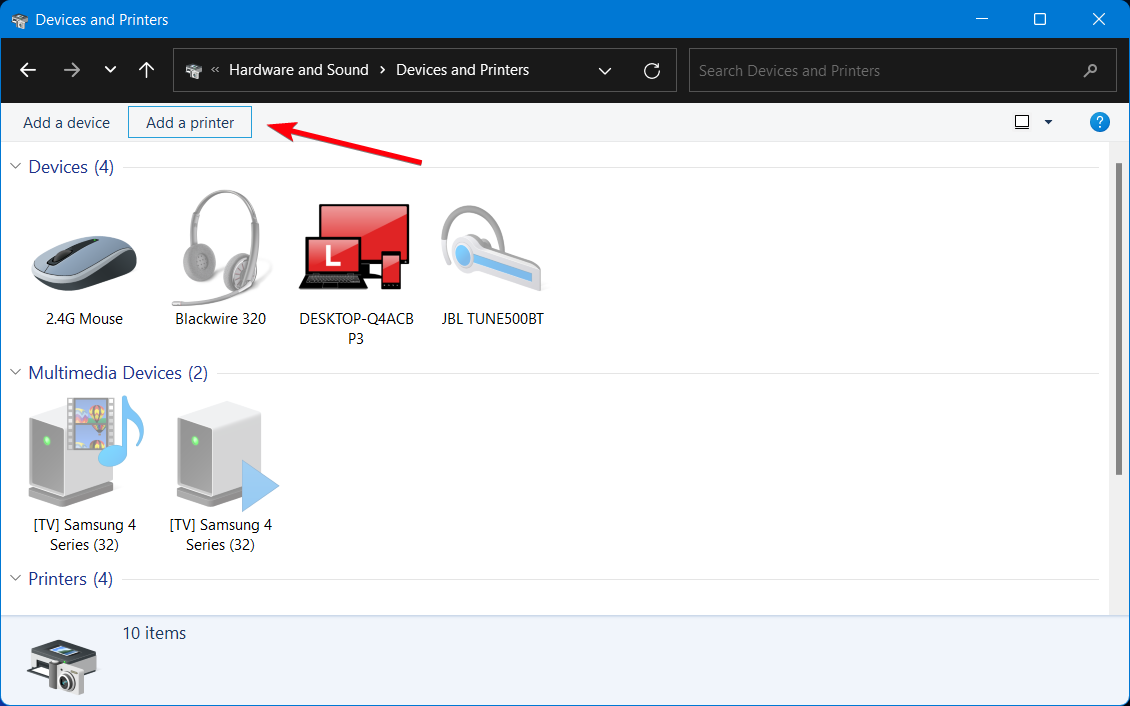The height and width of the screenshot is (706, 1130).
Task: Refresh the Devices and Printers view
Action: click(652, 71)
